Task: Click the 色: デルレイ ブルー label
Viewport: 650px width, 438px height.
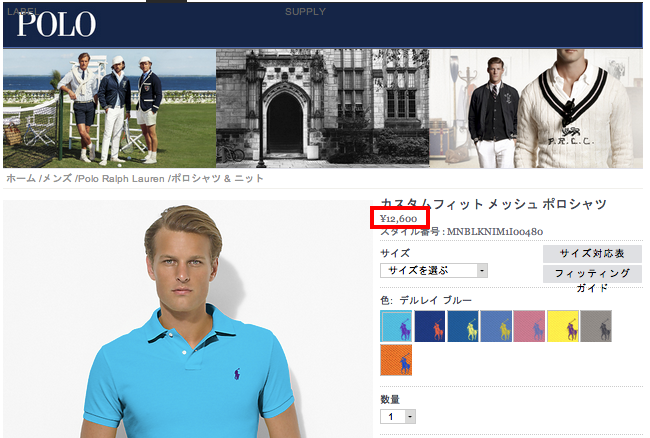Action: pyautogui.click(x=426, y=300)
